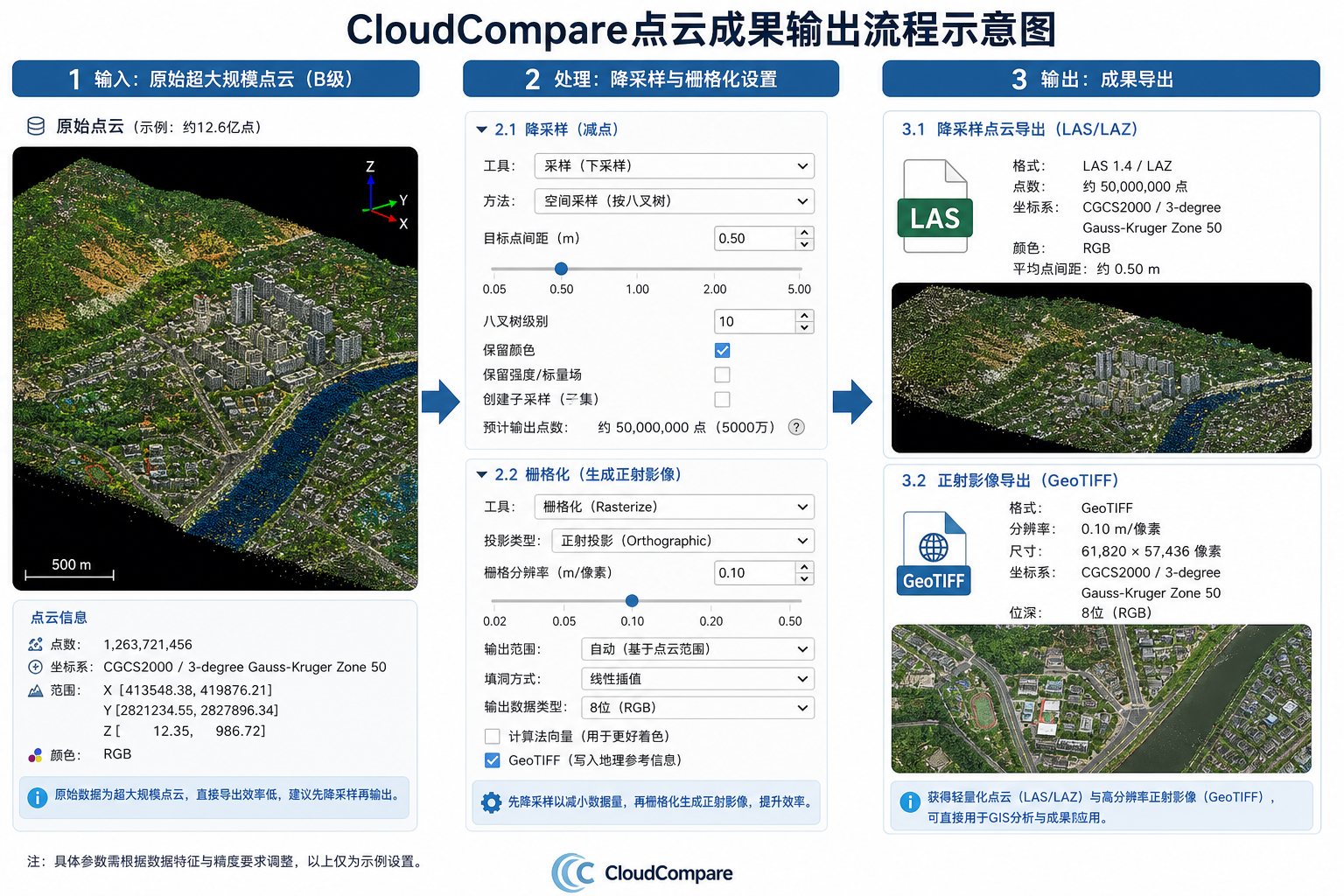The width and height of the screenshot is (1344, 896).
Task: Click the gear icon in the 先降采样 tip
Action: coord(492,801)
